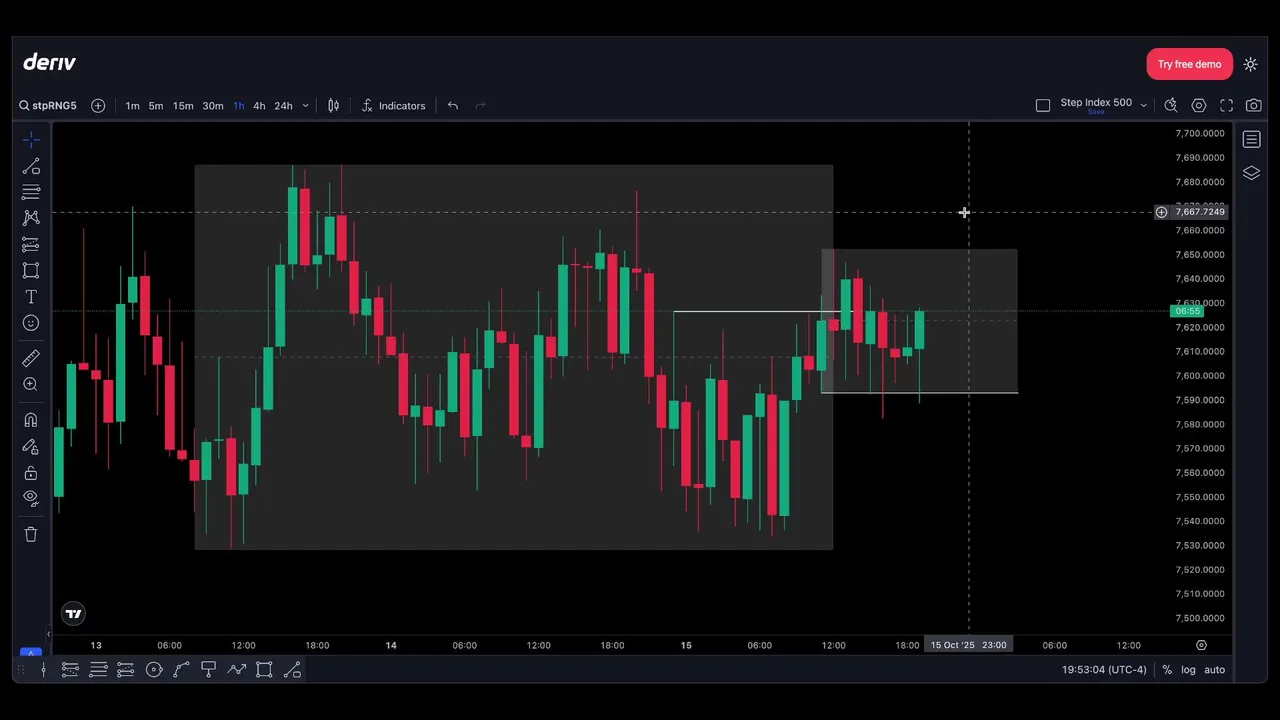Open chart type candles selector

coord(334,105)
